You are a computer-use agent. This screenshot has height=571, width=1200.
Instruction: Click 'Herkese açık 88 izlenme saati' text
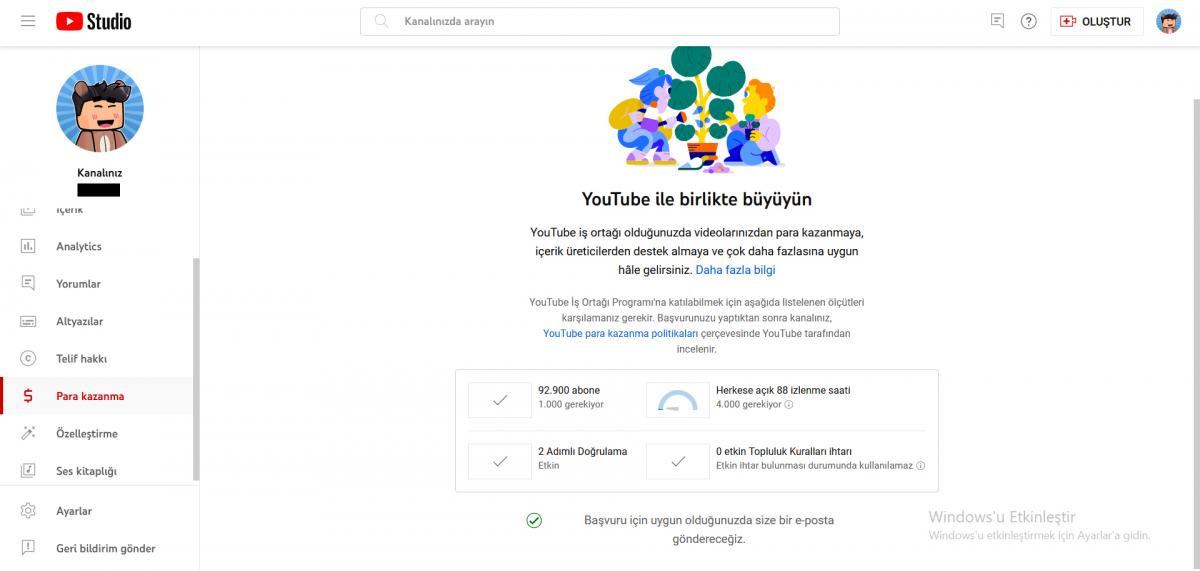click(783, 390)
